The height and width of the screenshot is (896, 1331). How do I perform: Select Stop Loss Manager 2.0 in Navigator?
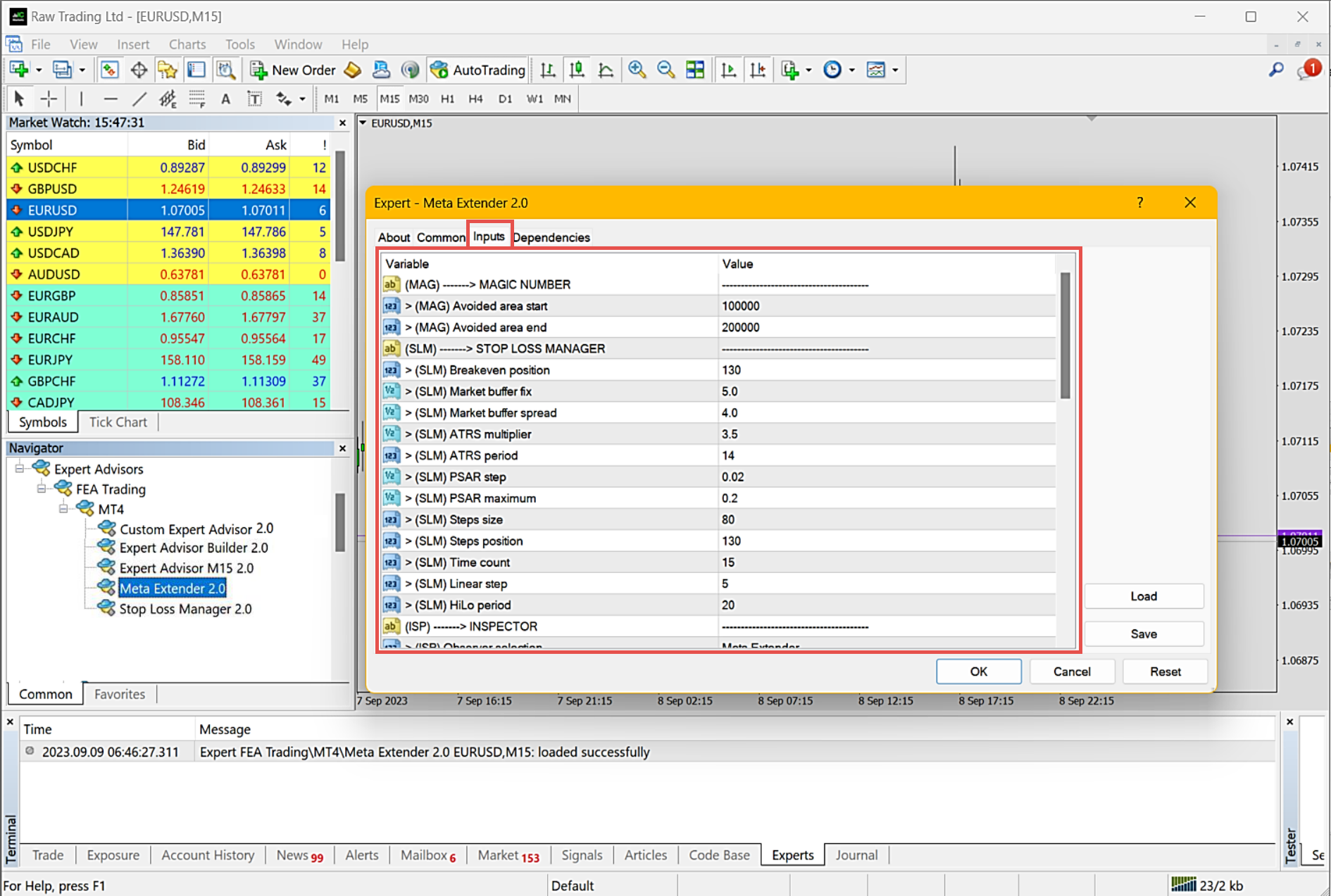[x=185, y=609]
